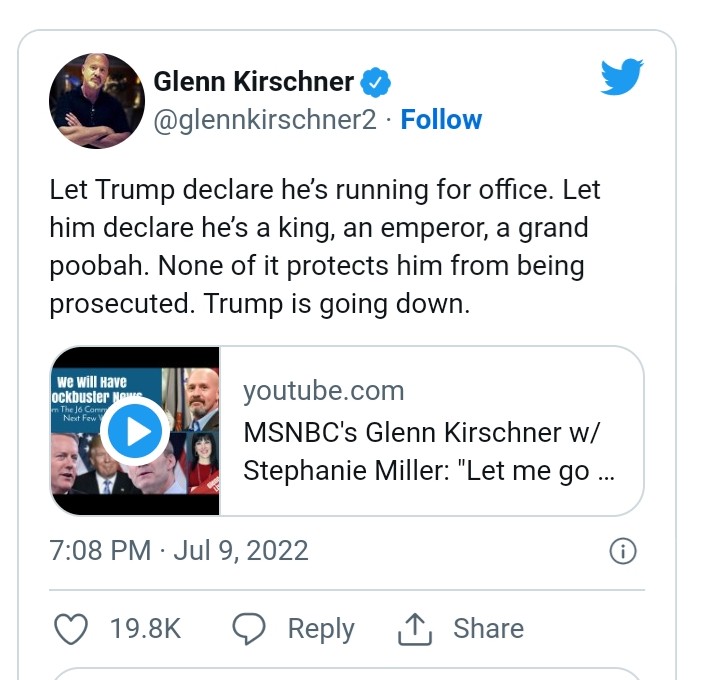The image size is (706, 680).
Task: Click the Glenn Kirschner display name
Action: pos(253,81)
